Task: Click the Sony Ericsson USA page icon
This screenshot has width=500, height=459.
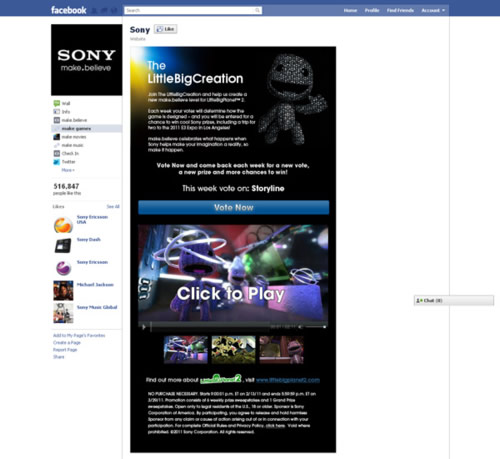Action: point(63,225)
